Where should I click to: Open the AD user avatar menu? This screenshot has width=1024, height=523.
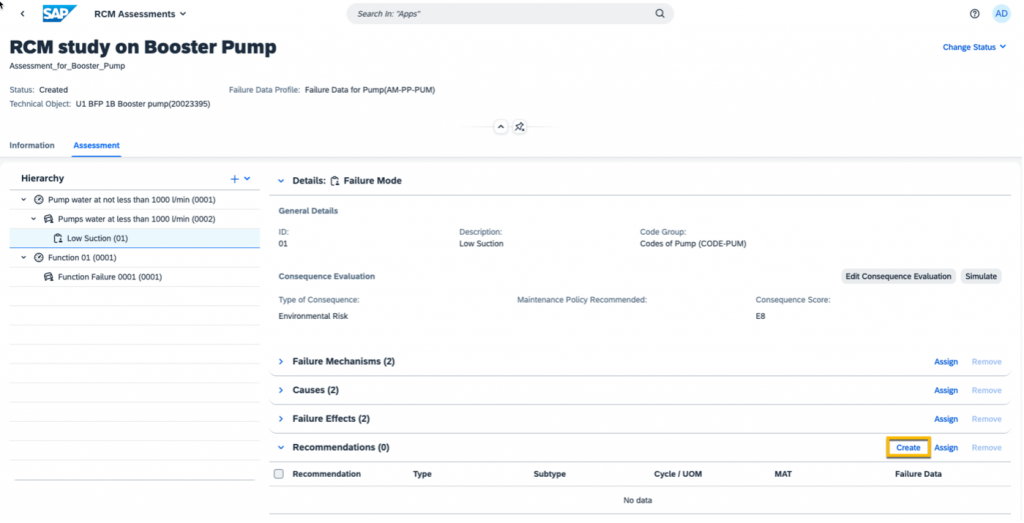tap(1001, 14)
